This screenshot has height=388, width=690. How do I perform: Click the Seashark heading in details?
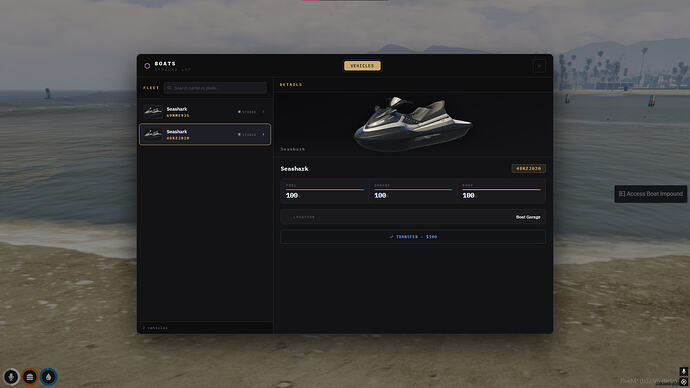point(294,169)
